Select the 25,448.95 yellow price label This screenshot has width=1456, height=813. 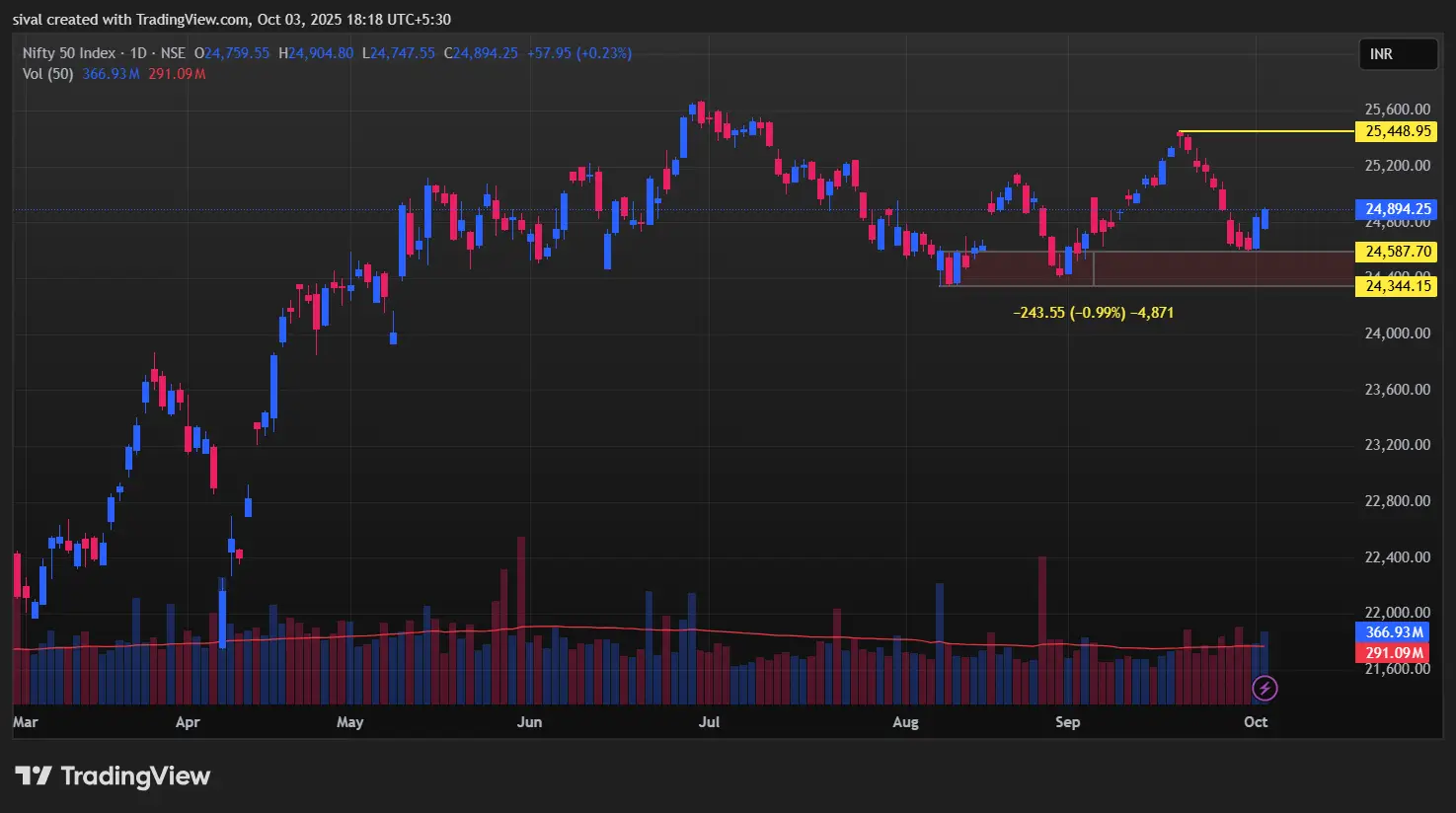pos(1397,131)
